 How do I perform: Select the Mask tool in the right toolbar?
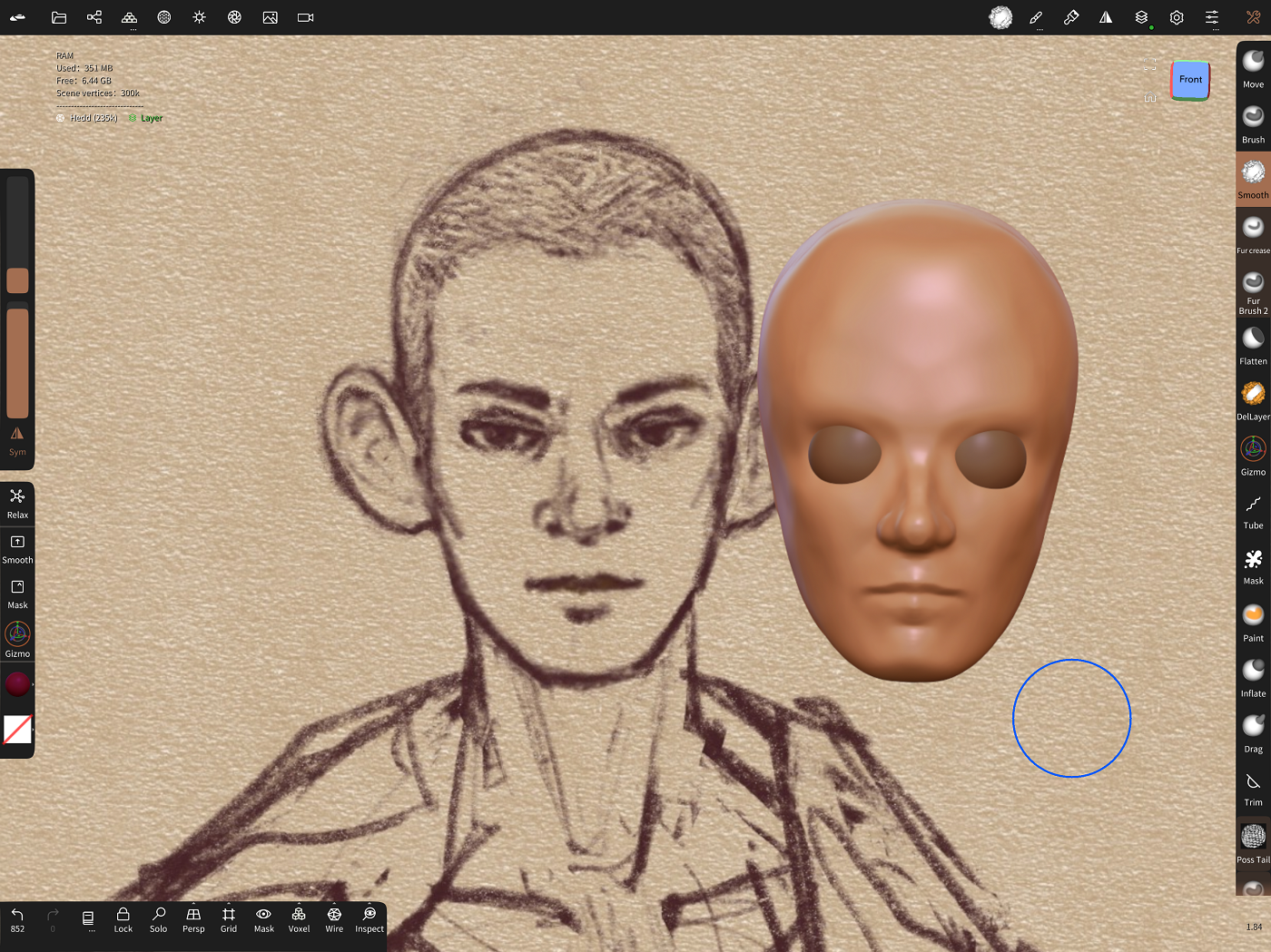(x=1253, y=566)
